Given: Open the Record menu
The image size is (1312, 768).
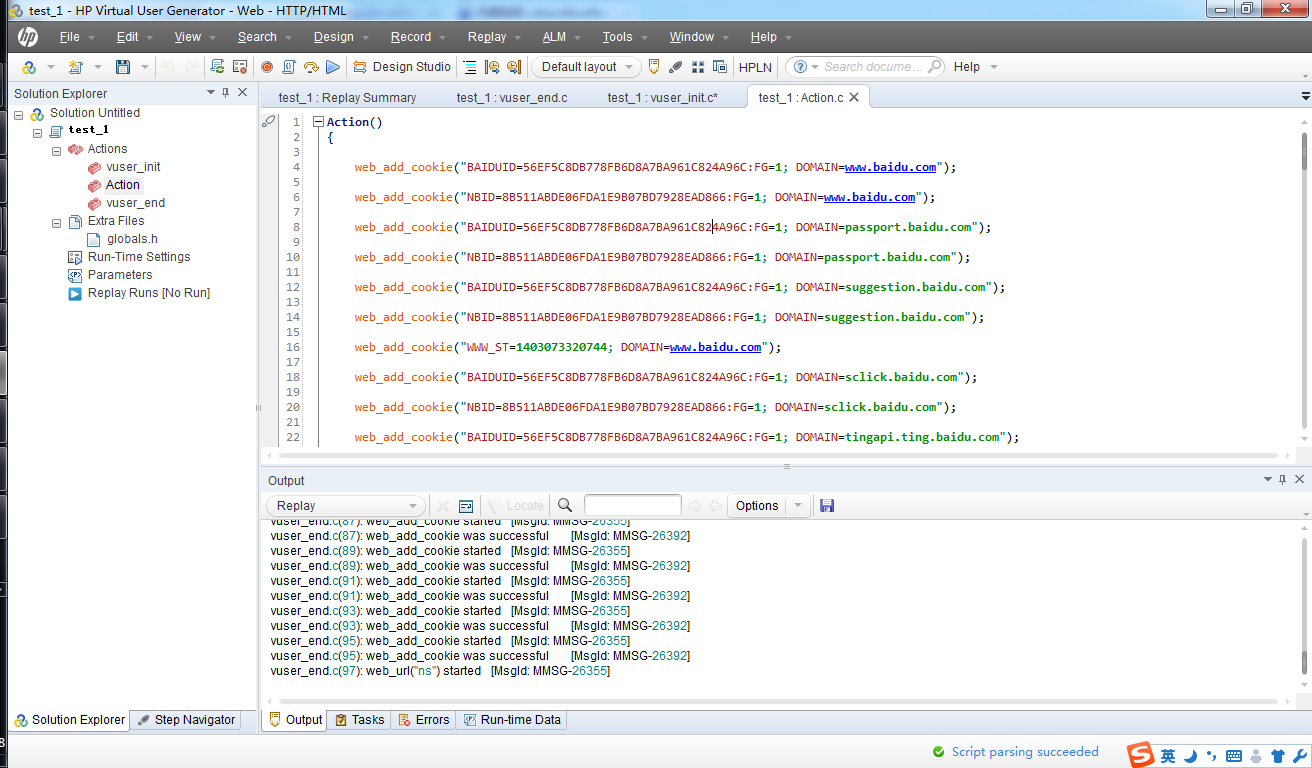Looking at the screenshot, I should (x=410, y=37).
